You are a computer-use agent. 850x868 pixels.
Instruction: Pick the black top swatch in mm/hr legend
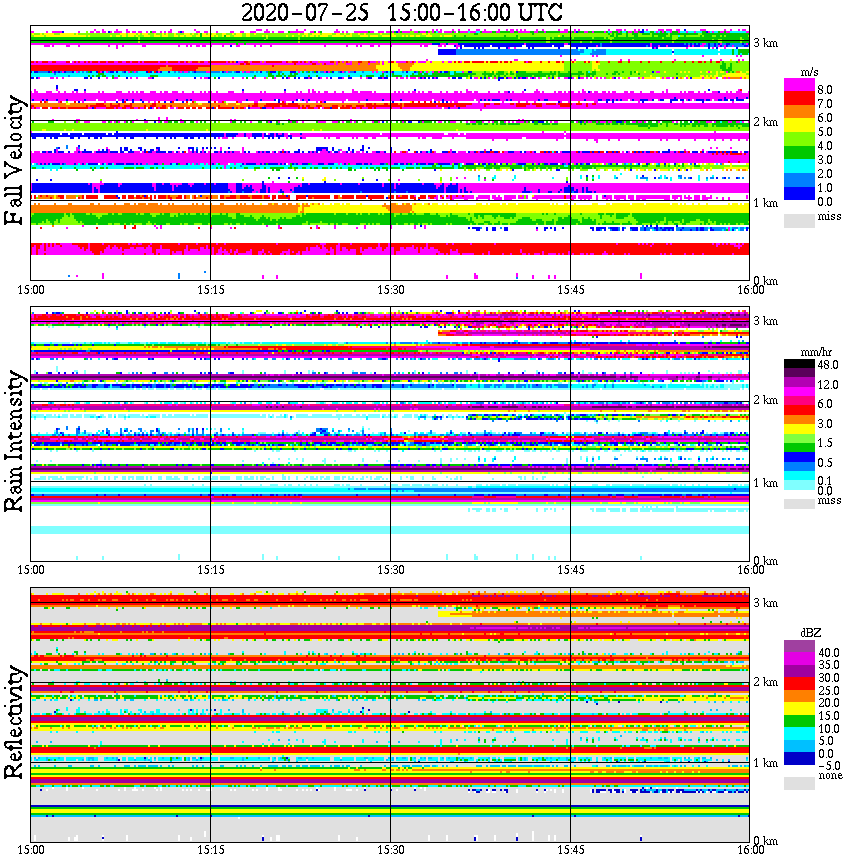click(x=799, y=363)
